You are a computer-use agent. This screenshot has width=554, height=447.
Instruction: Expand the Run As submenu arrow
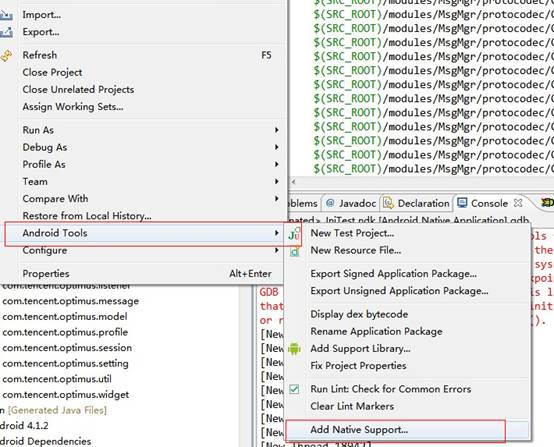click(277, 130)
